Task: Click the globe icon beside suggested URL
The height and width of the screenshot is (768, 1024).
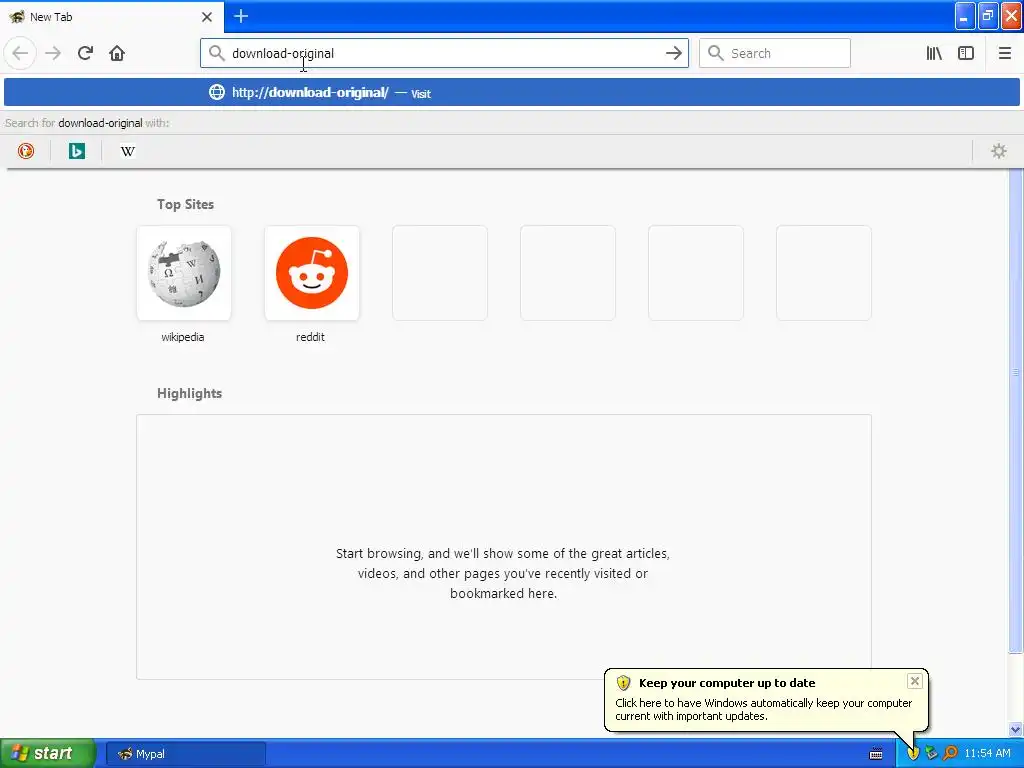Action: [217, 92]
